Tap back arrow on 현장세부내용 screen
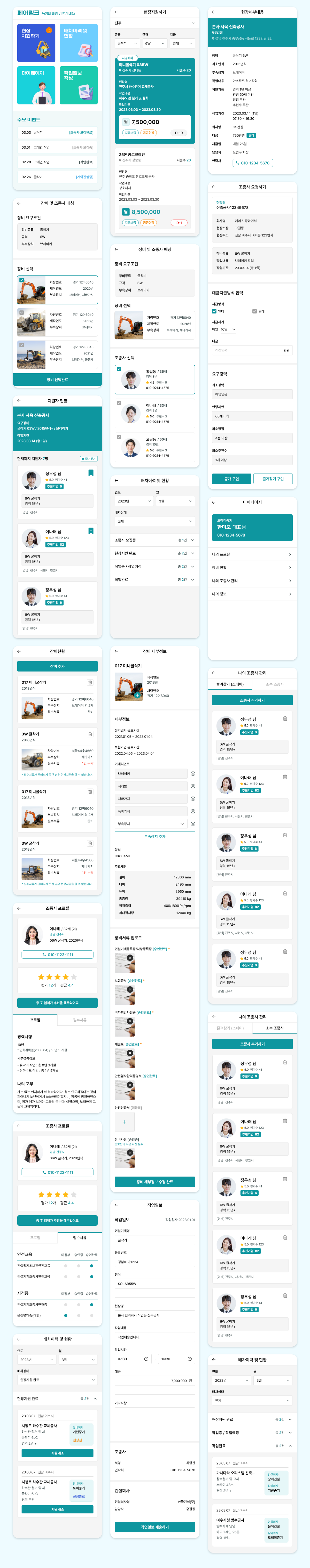 click(214, 12)
